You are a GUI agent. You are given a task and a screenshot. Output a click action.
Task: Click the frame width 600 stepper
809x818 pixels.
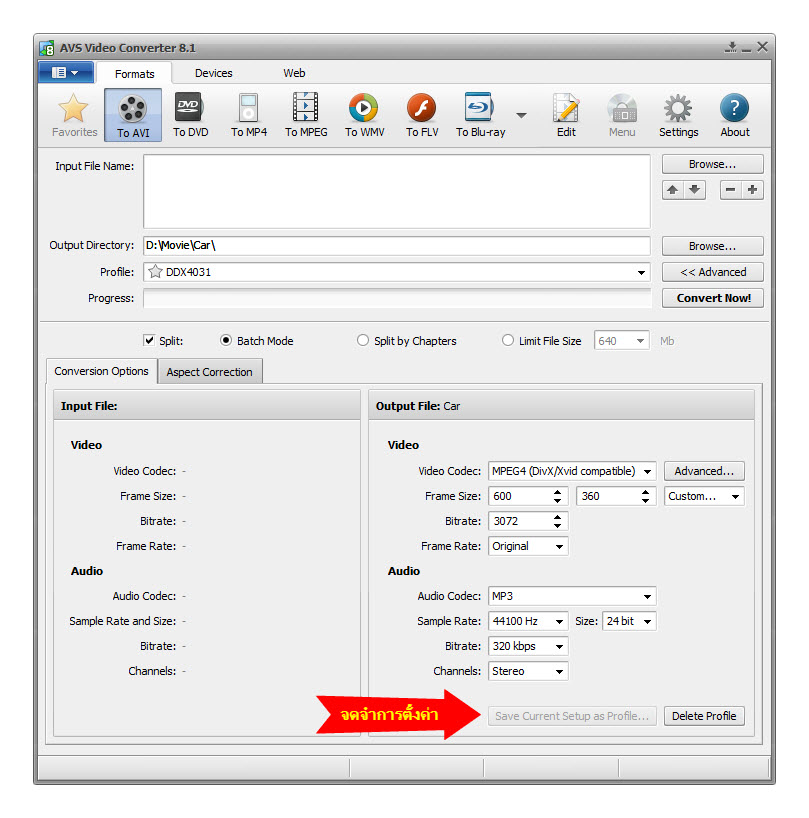[x=558, y=496]
